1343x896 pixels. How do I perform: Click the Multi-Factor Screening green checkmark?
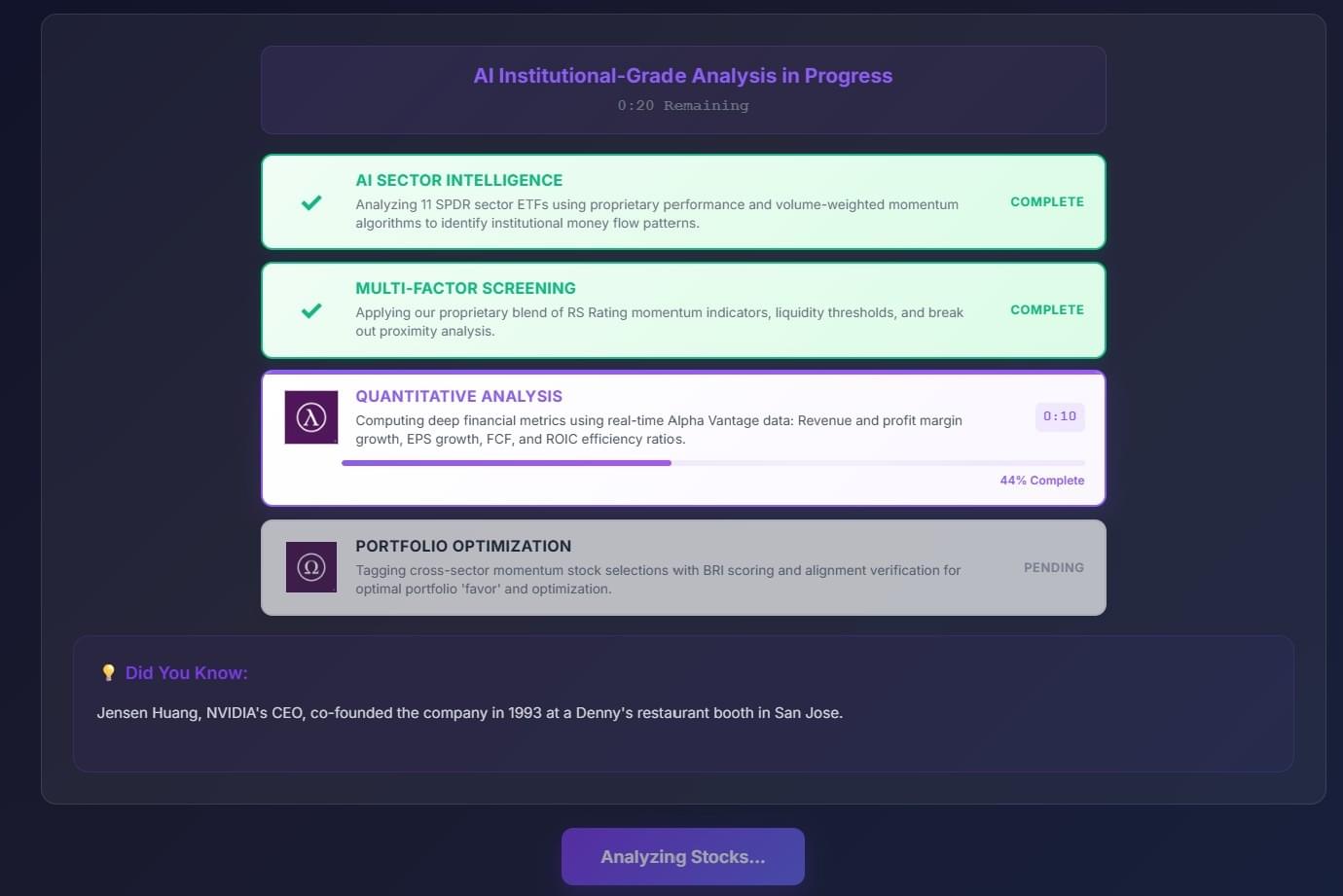pyautogui.click(x=311, y=310)
